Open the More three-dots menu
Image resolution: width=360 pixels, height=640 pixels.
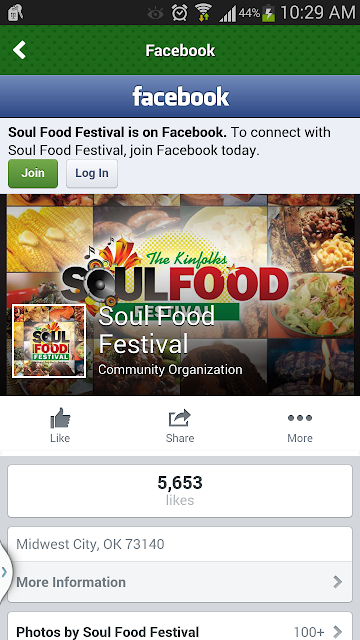(300, 418)
